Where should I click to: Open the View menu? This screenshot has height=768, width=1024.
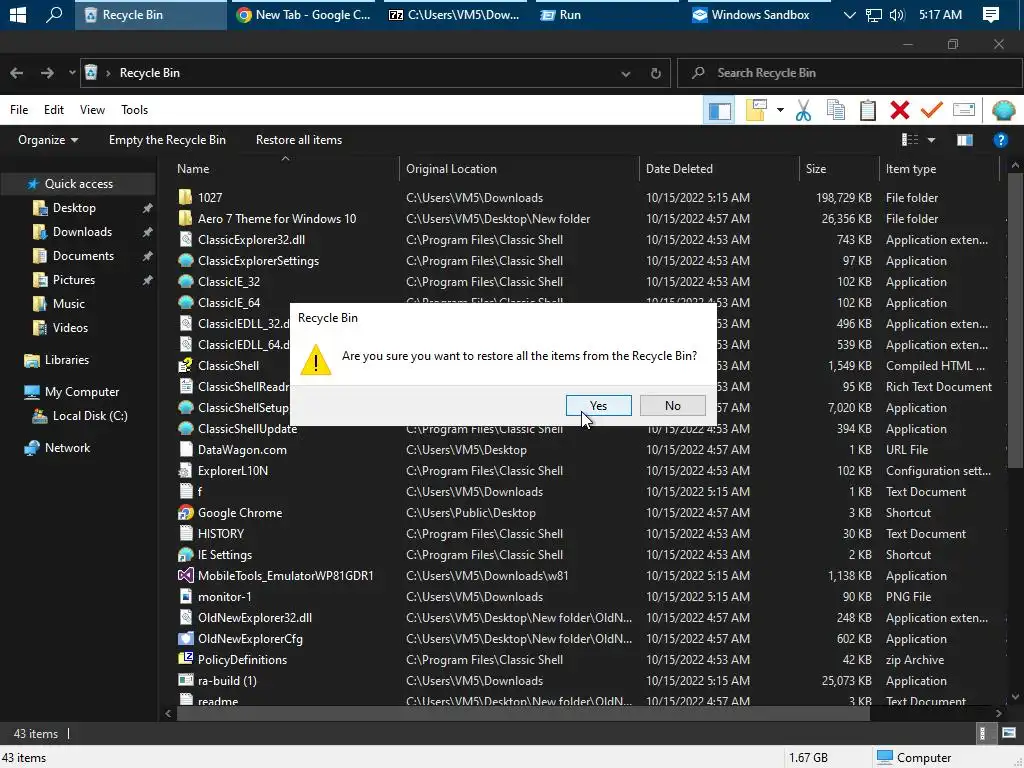[x=92, y=110]
